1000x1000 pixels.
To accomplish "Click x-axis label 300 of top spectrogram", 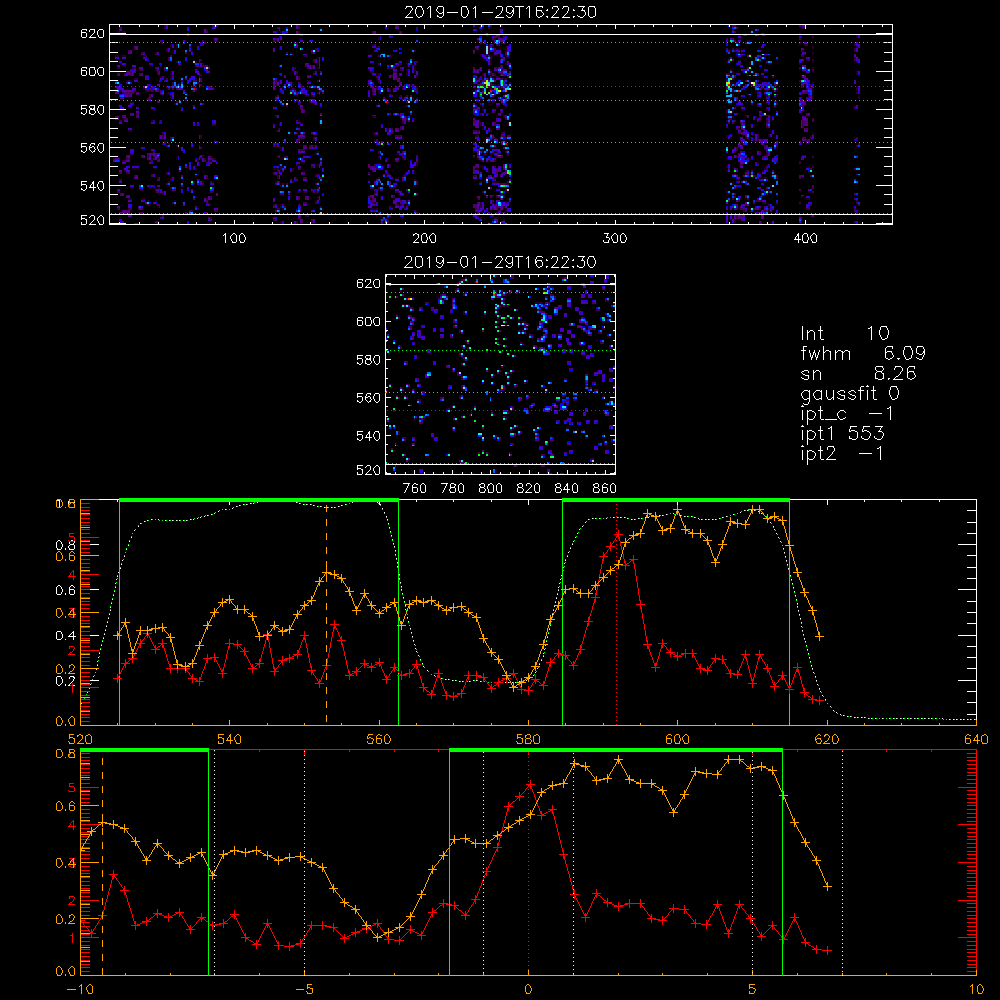I will tap(615, 239).
